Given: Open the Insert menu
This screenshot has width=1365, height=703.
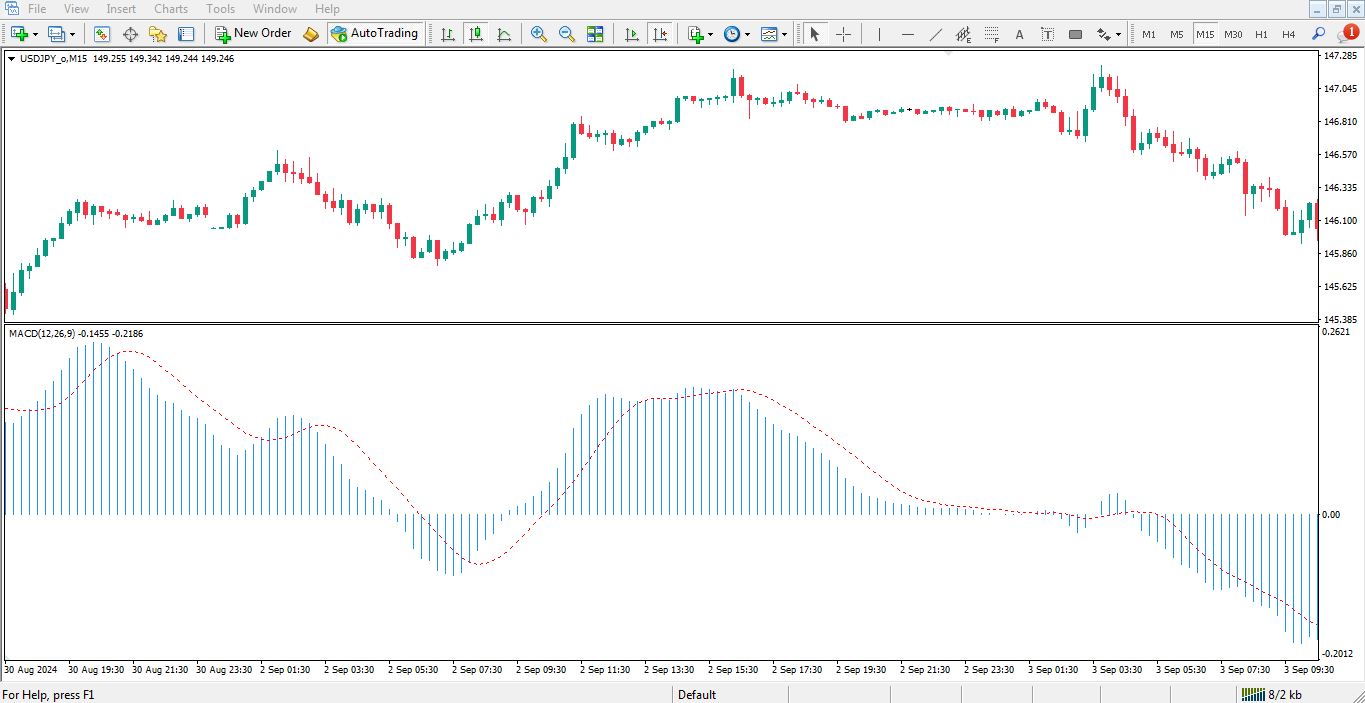Looking at the screenshot, I should pyautogui.click(x=121, y=9).
